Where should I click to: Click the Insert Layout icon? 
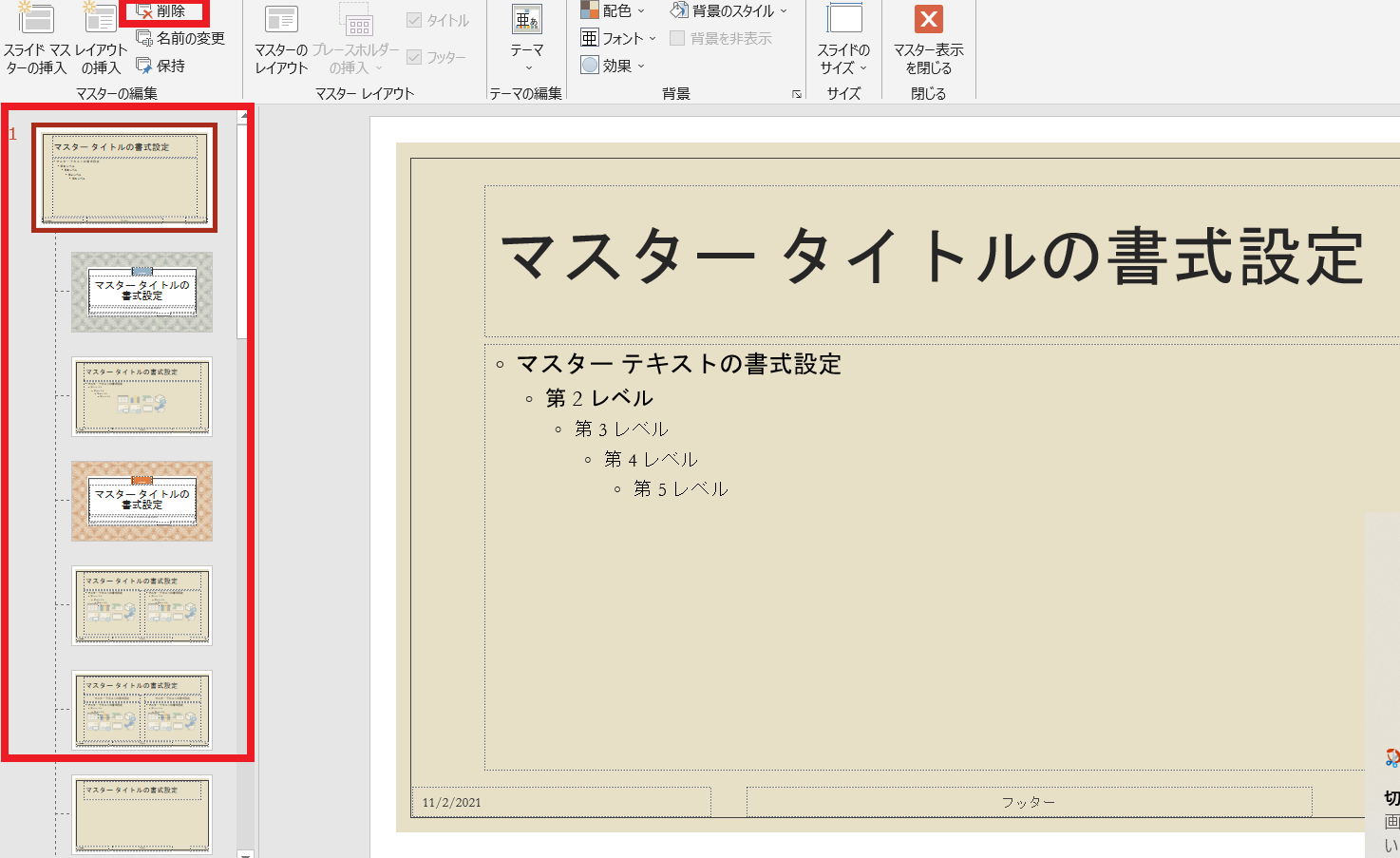pyautogui.click(x=100, y=19)
